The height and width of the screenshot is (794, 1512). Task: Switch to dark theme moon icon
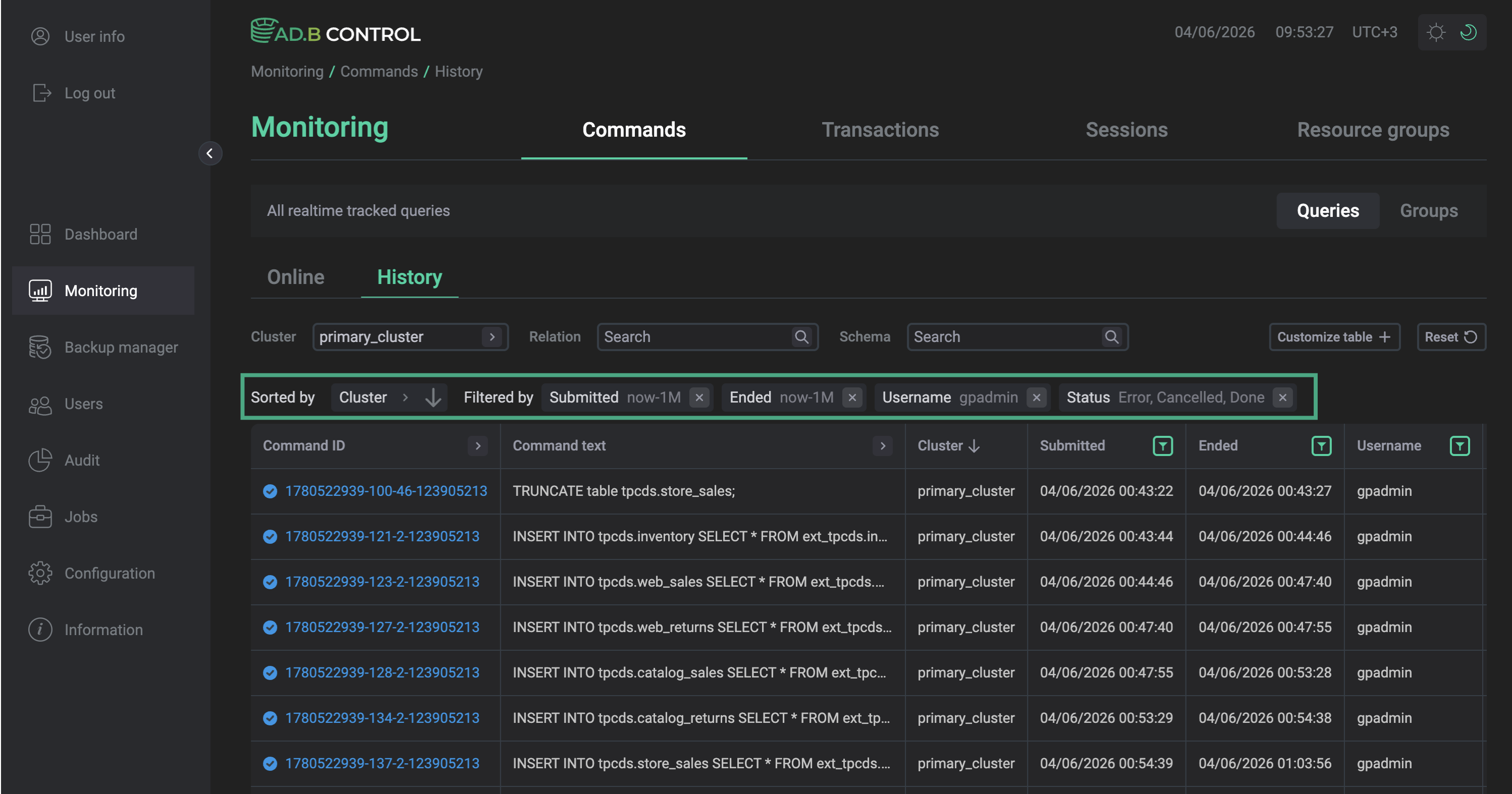(x=1468, y=32)
